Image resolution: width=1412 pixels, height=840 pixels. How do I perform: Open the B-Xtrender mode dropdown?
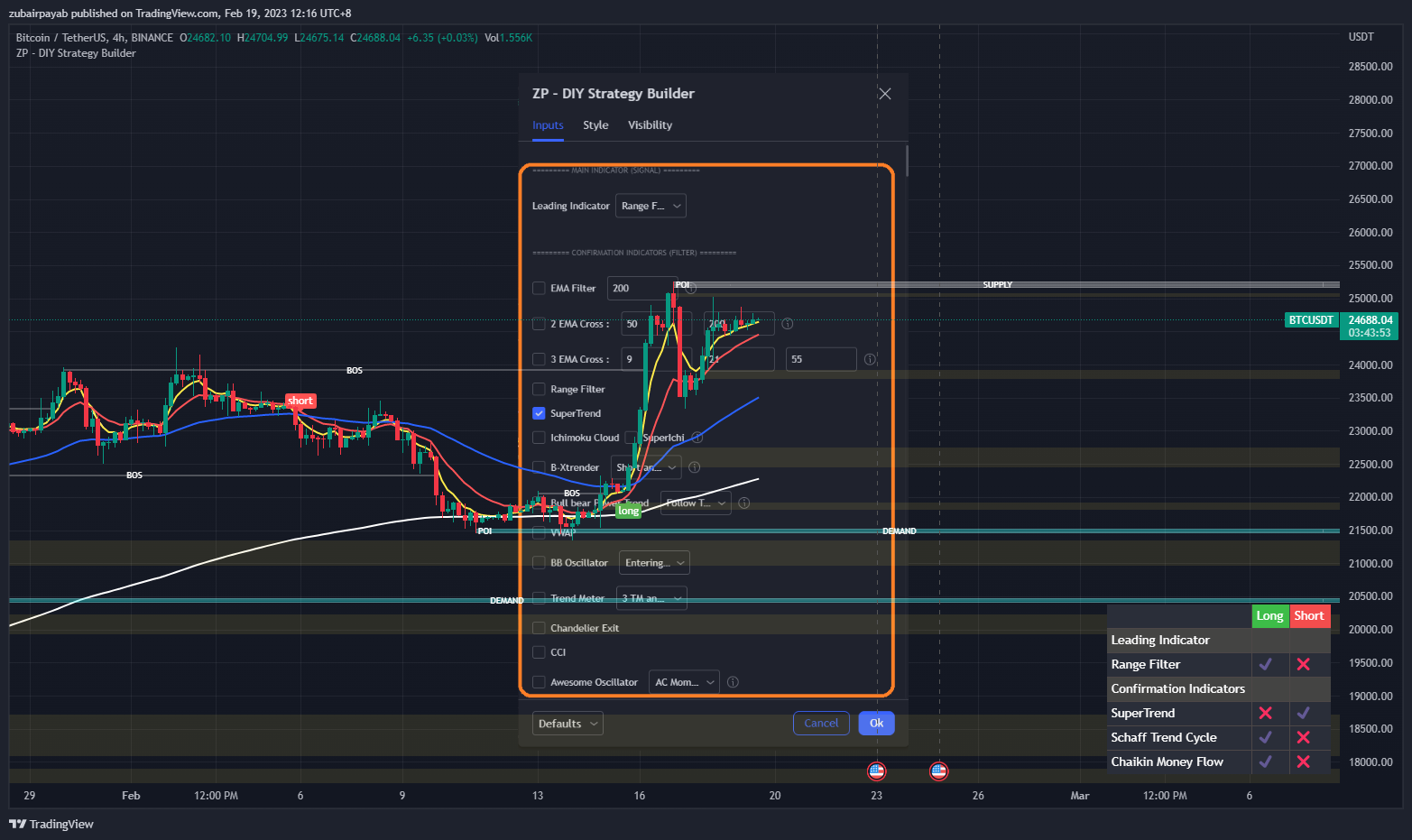(x=646, y=467)
